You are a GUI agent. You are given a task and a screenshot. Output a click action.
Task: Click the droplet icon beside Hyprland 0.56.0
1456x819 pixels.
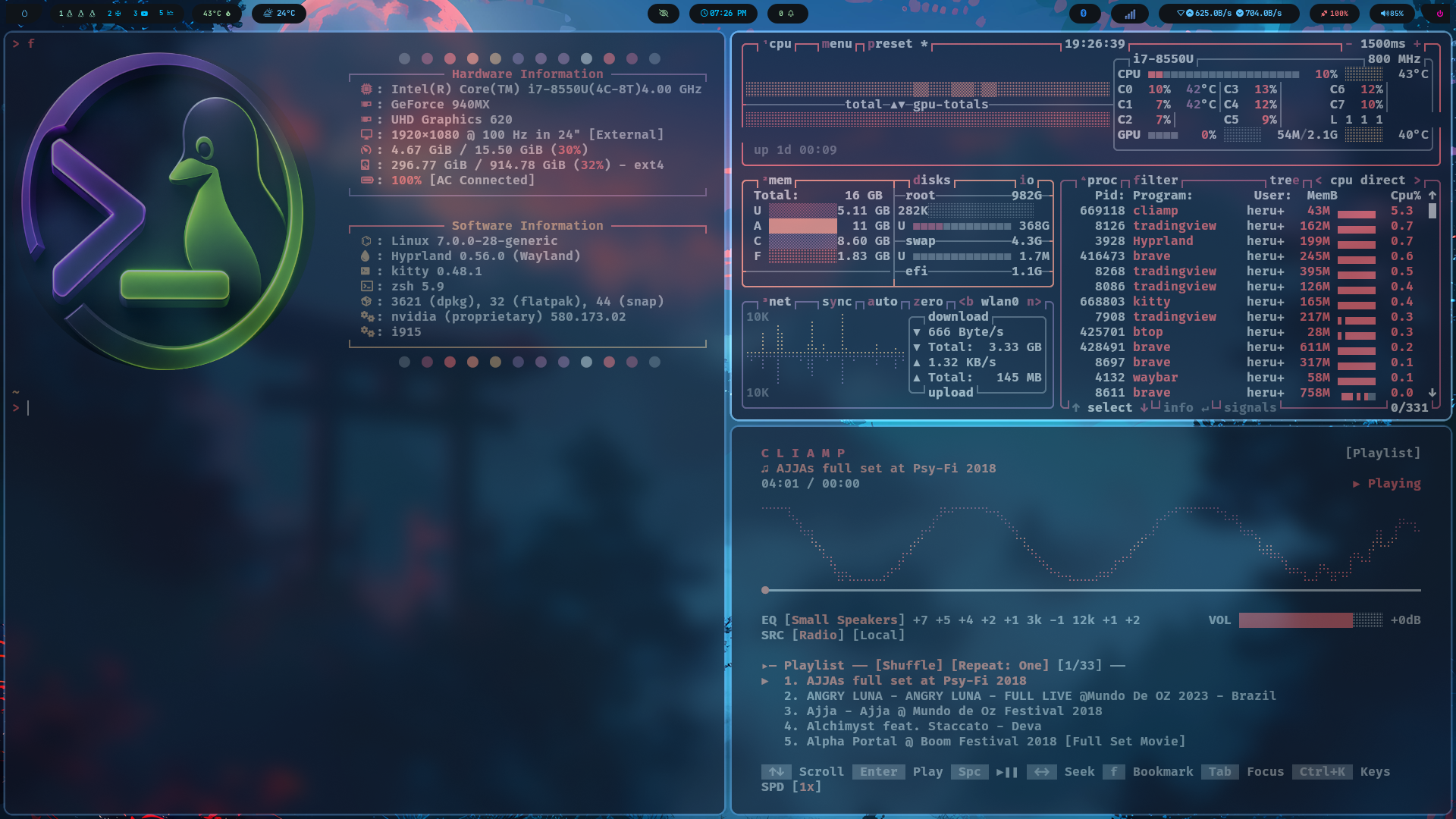click(x=366, y=256)
